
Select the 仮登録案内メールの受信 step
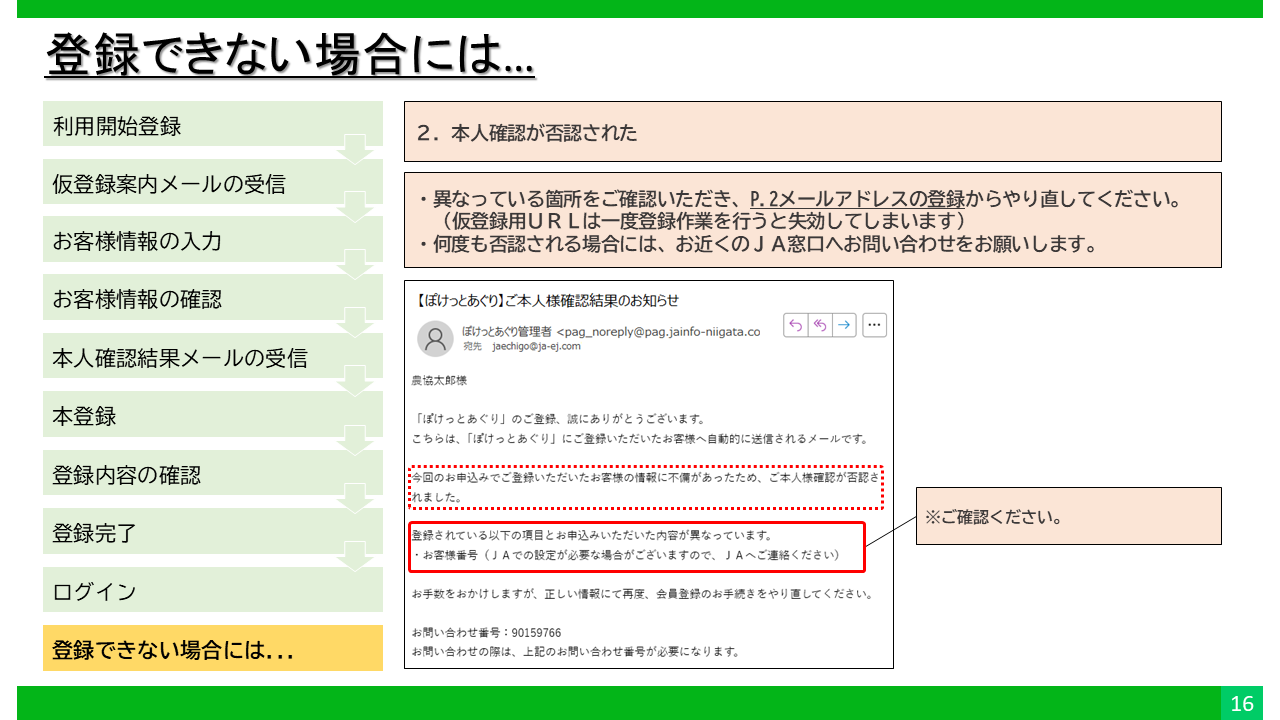212,184
